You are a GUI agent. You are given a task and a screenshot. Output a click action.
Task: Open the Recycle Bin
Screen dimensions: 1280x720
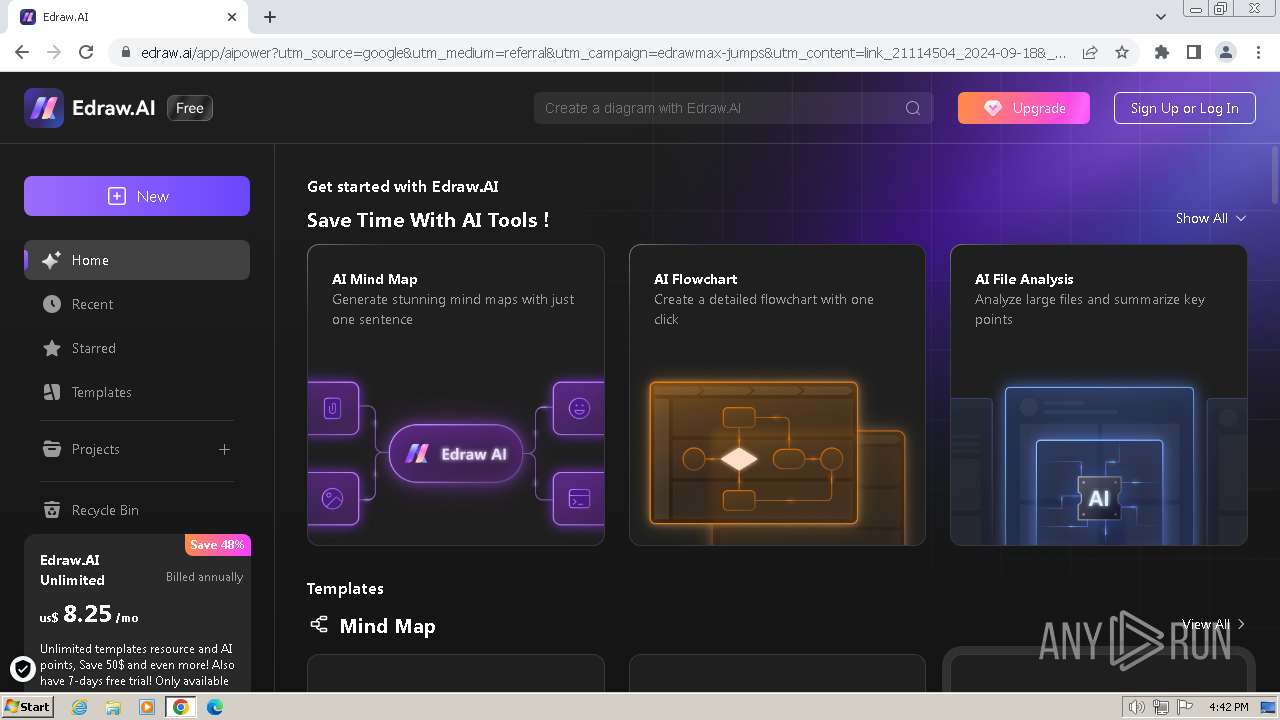click(x=137, y=510)
